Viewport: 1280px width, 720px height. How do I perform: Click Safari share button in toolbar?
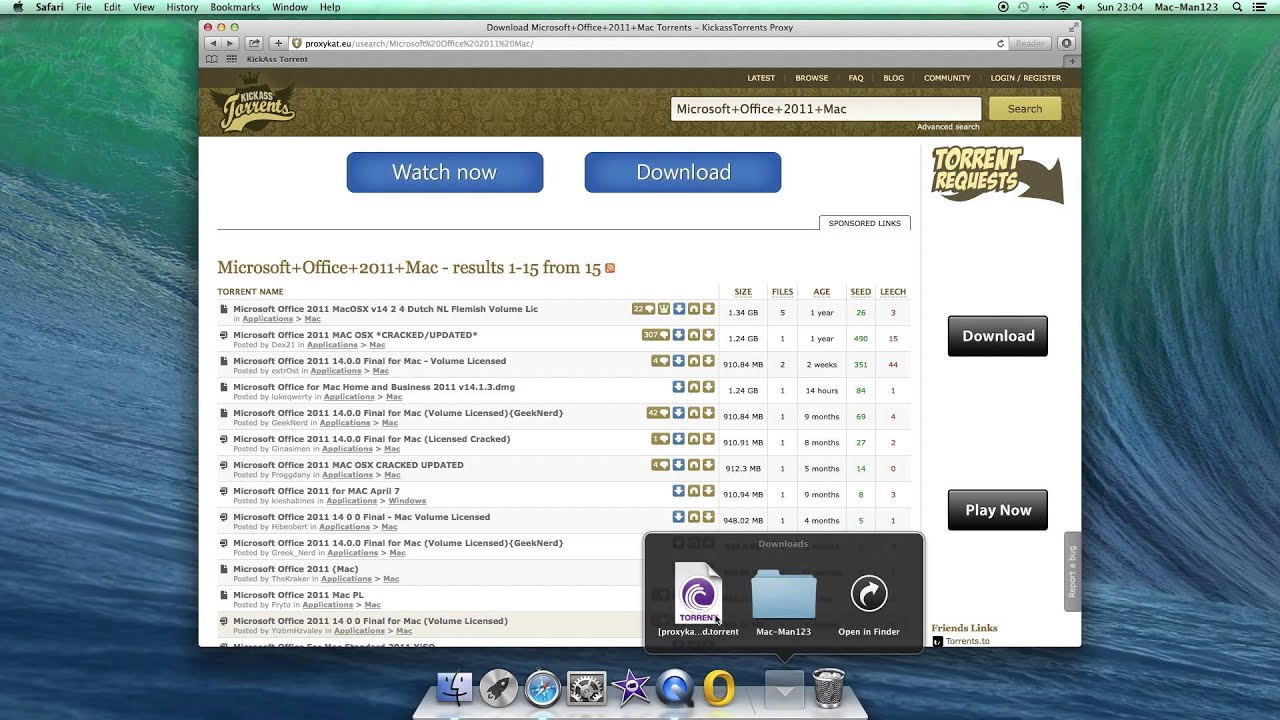254,44
